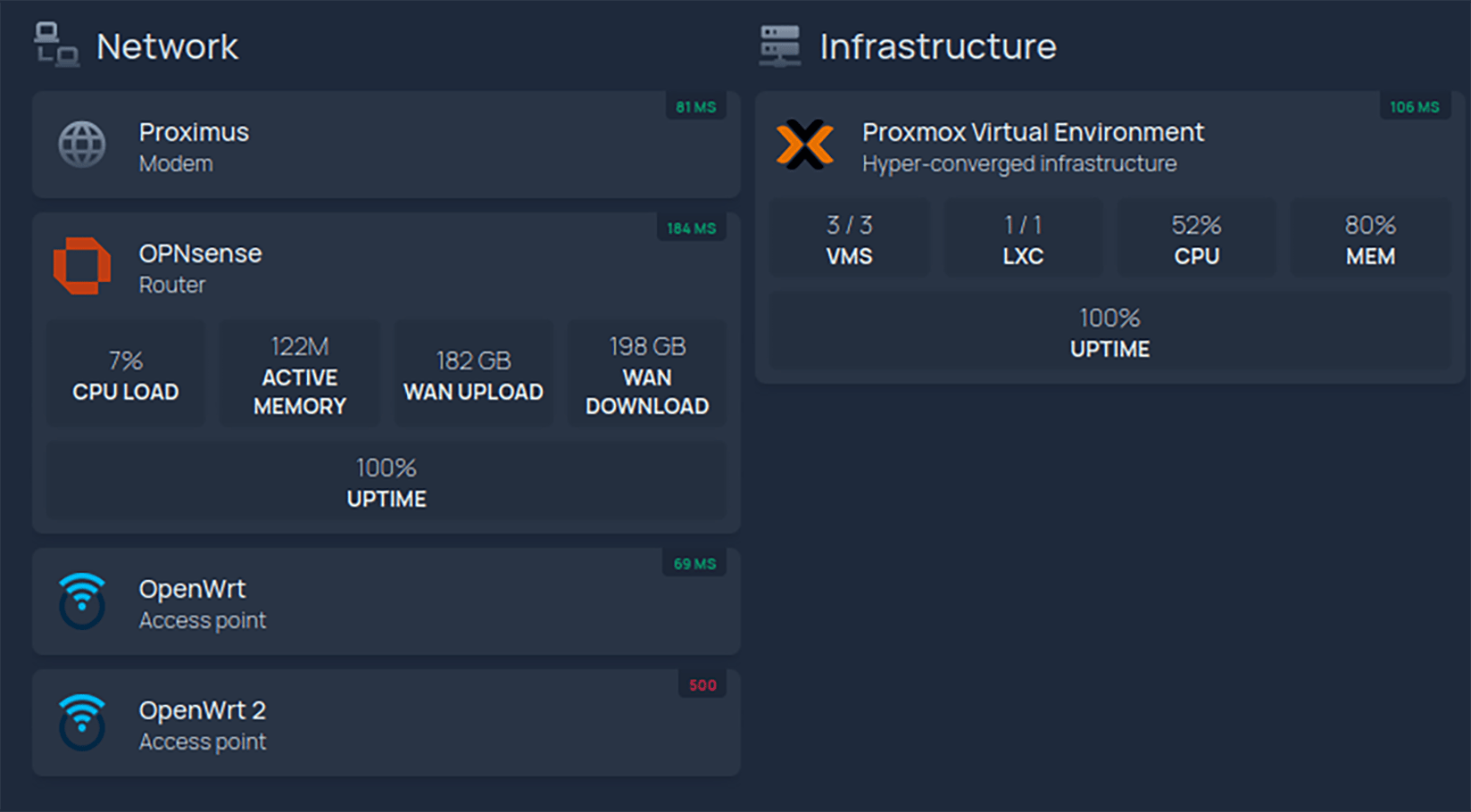
Task: Click the OpenWrt 2 wifi icon
Action: pyautogui.click(x=82, y=723)
